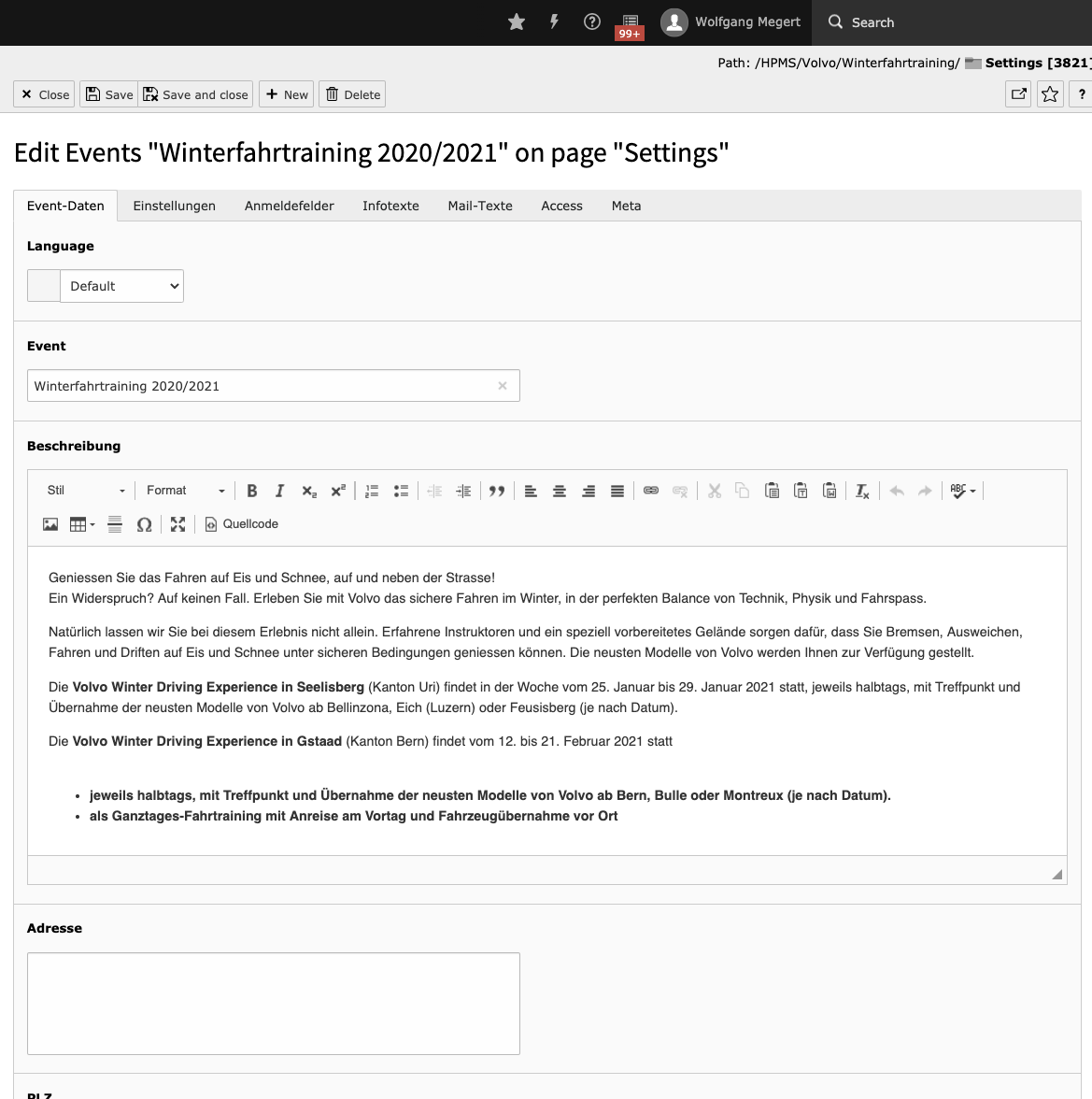
Task: Click the cut scissors icon
Action: pos(715,491)
